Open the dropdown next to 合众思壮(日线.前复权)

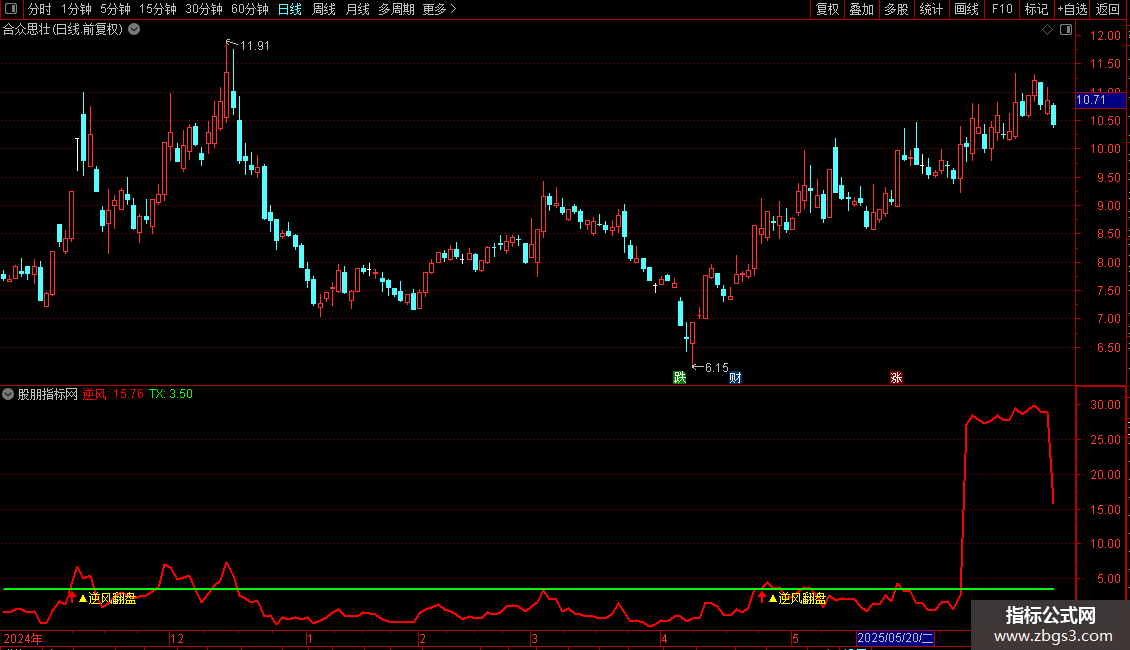click(134, 30)
